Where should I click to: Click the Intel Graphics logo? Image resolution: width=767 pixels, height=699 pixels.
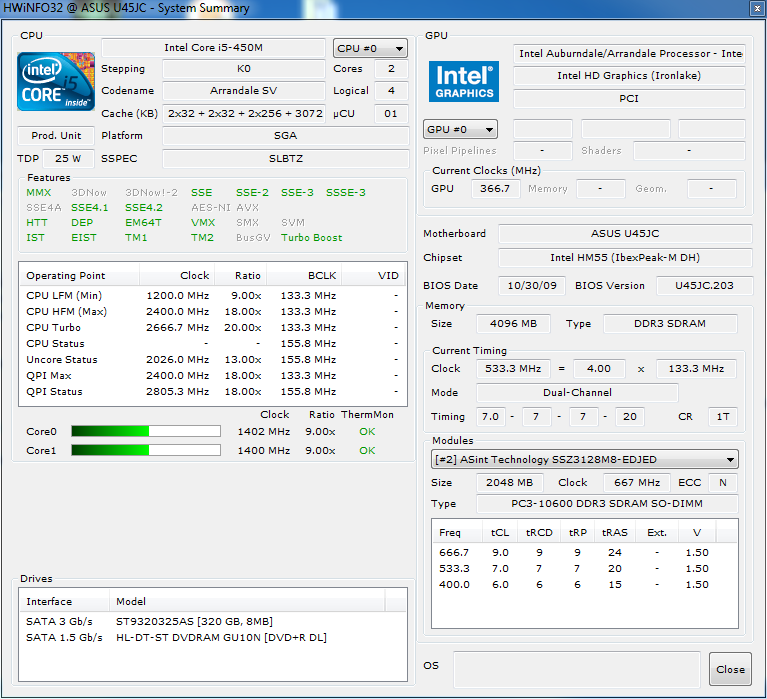(464, 81)
